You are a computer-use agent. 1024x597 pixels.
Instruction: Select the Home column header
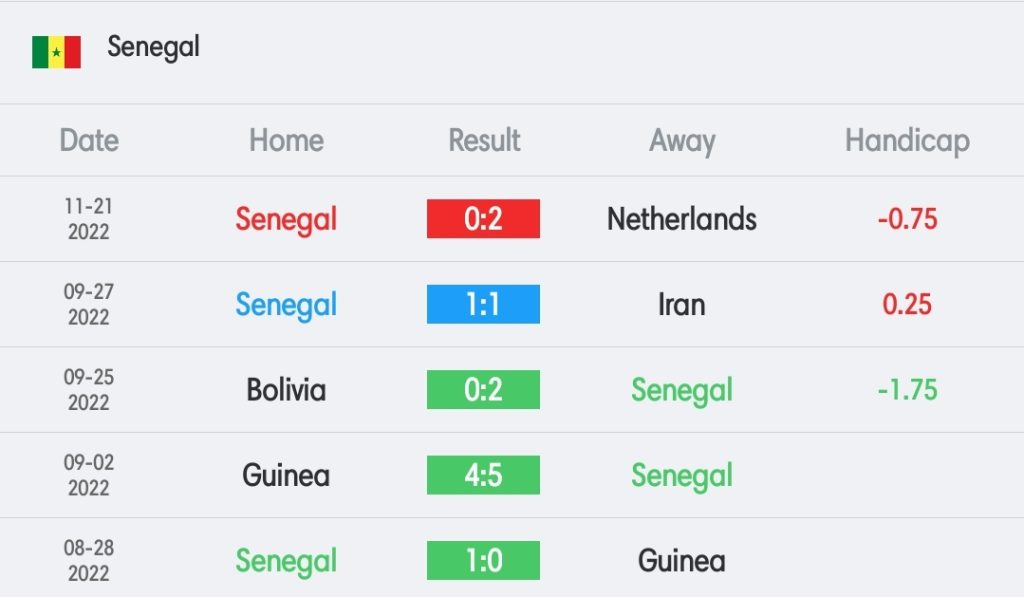pos(286,140)
